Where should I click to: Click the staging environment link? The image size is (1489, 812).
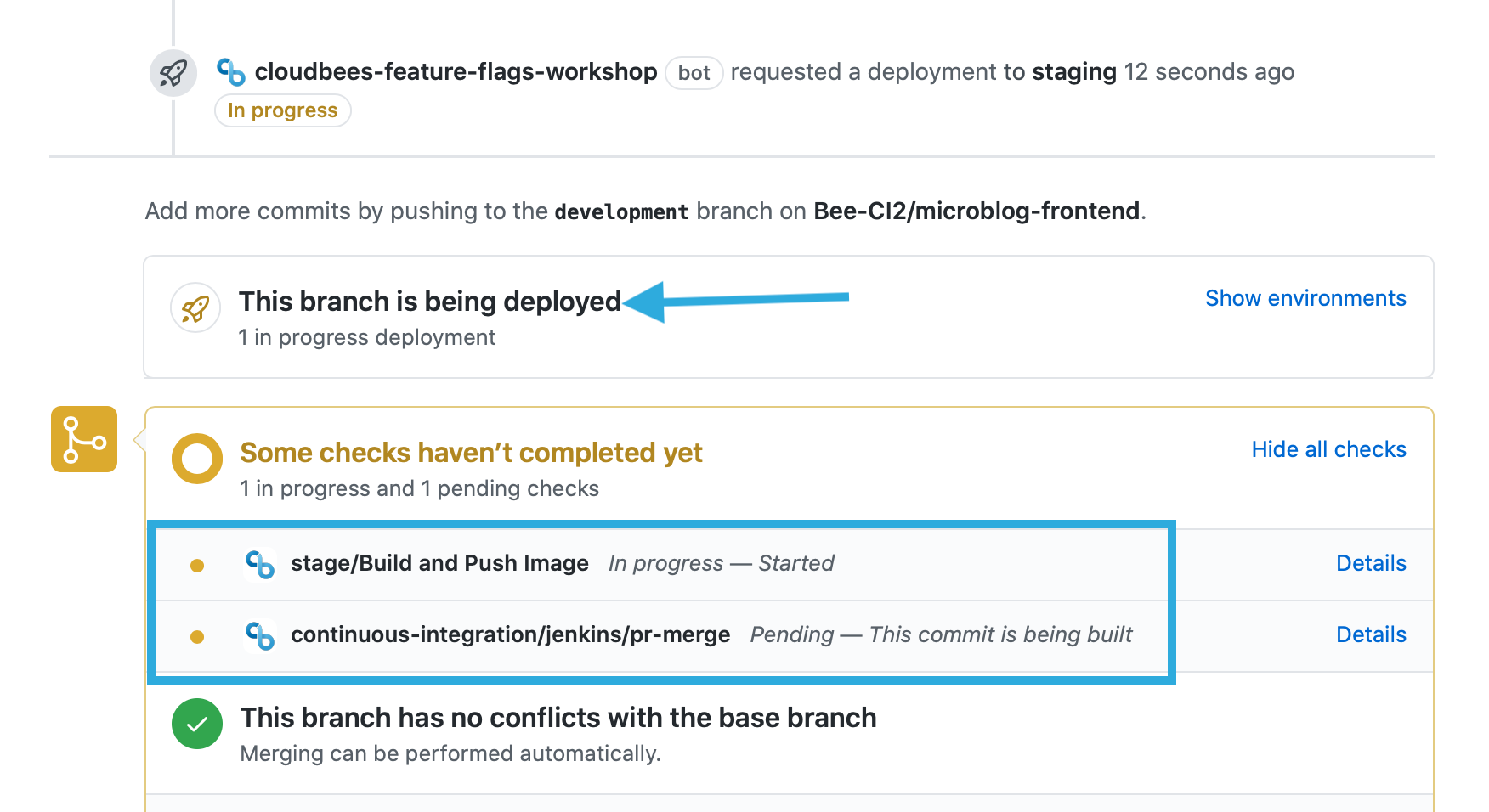click(1074, 72)
